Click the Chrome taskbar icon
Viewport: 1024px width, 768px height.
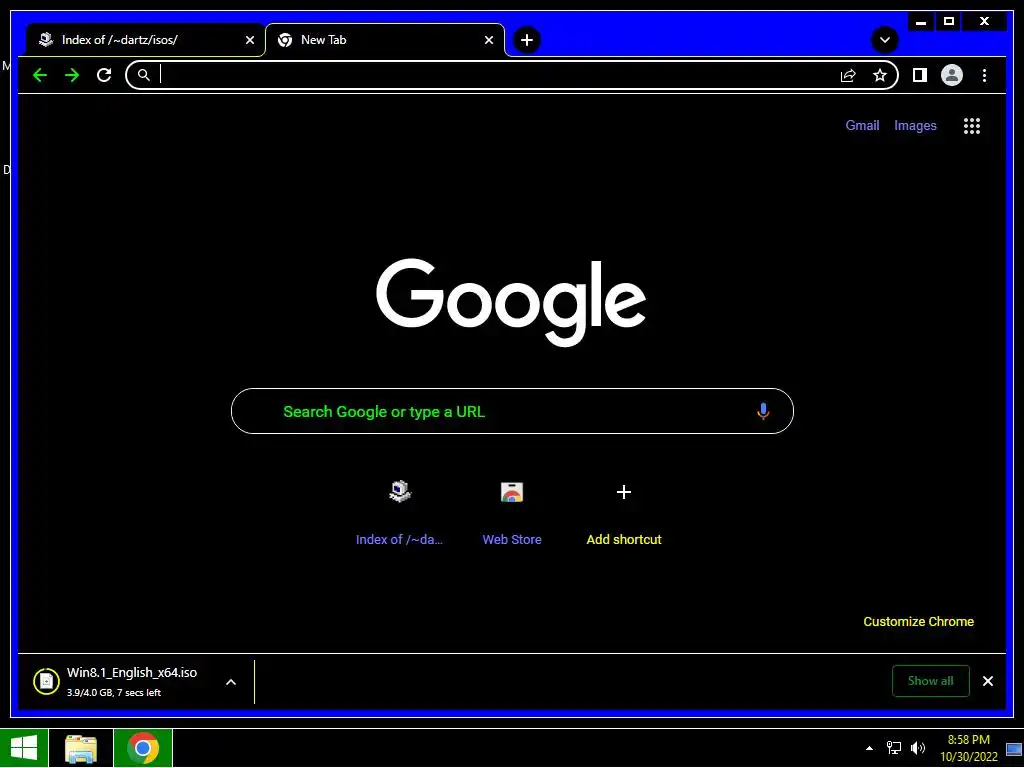point(143,748)
